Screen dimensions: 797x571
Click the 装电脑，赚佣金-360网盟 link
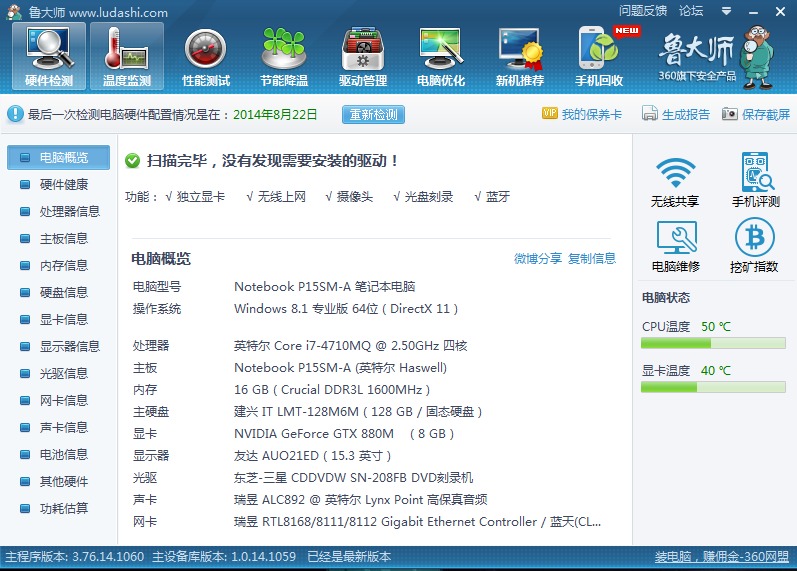722,556
